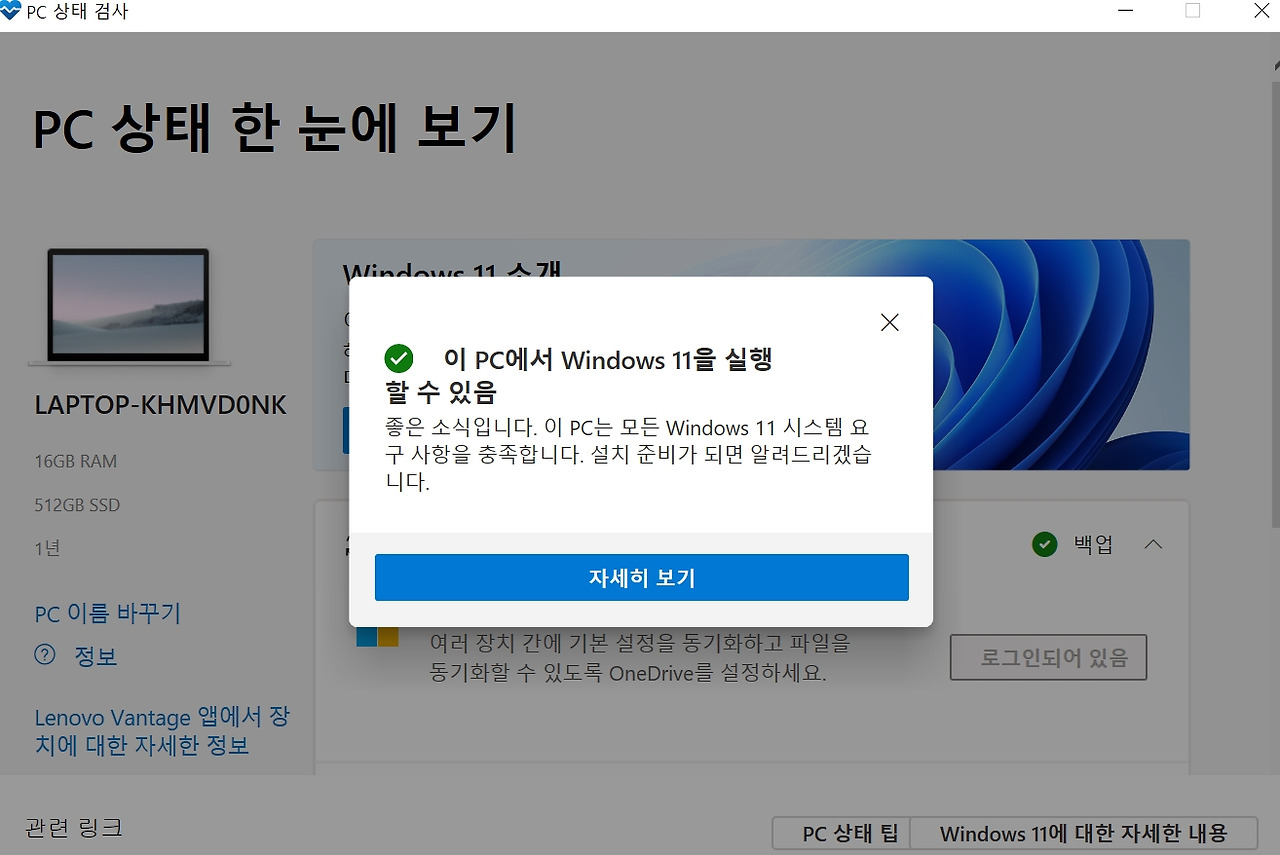Screen dimensions: 1280x855
Task: Click the green 백업 status check icon
Action: click(x=1045, y=545)
